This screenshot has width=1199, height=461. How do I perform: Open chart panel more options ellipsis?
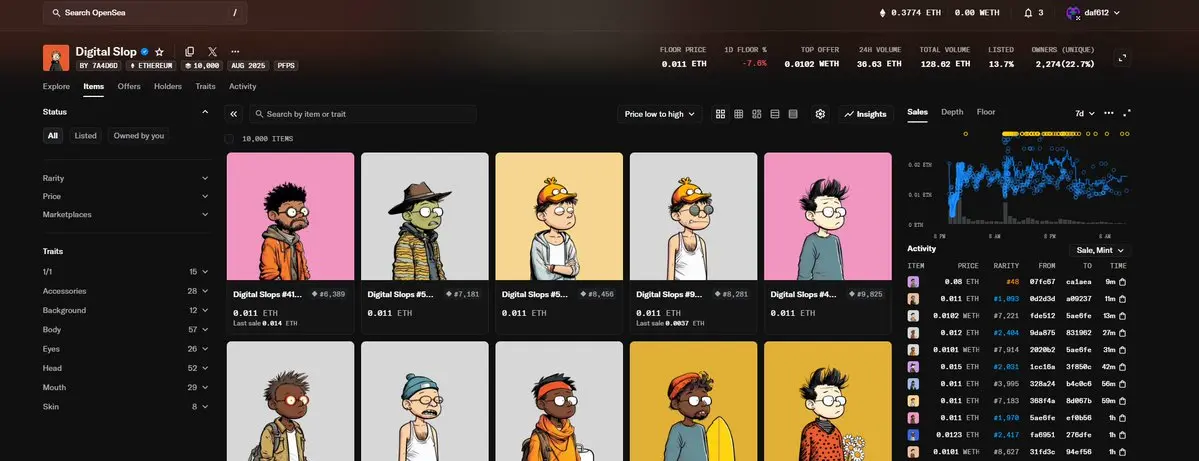click(x=1109, y=113)
